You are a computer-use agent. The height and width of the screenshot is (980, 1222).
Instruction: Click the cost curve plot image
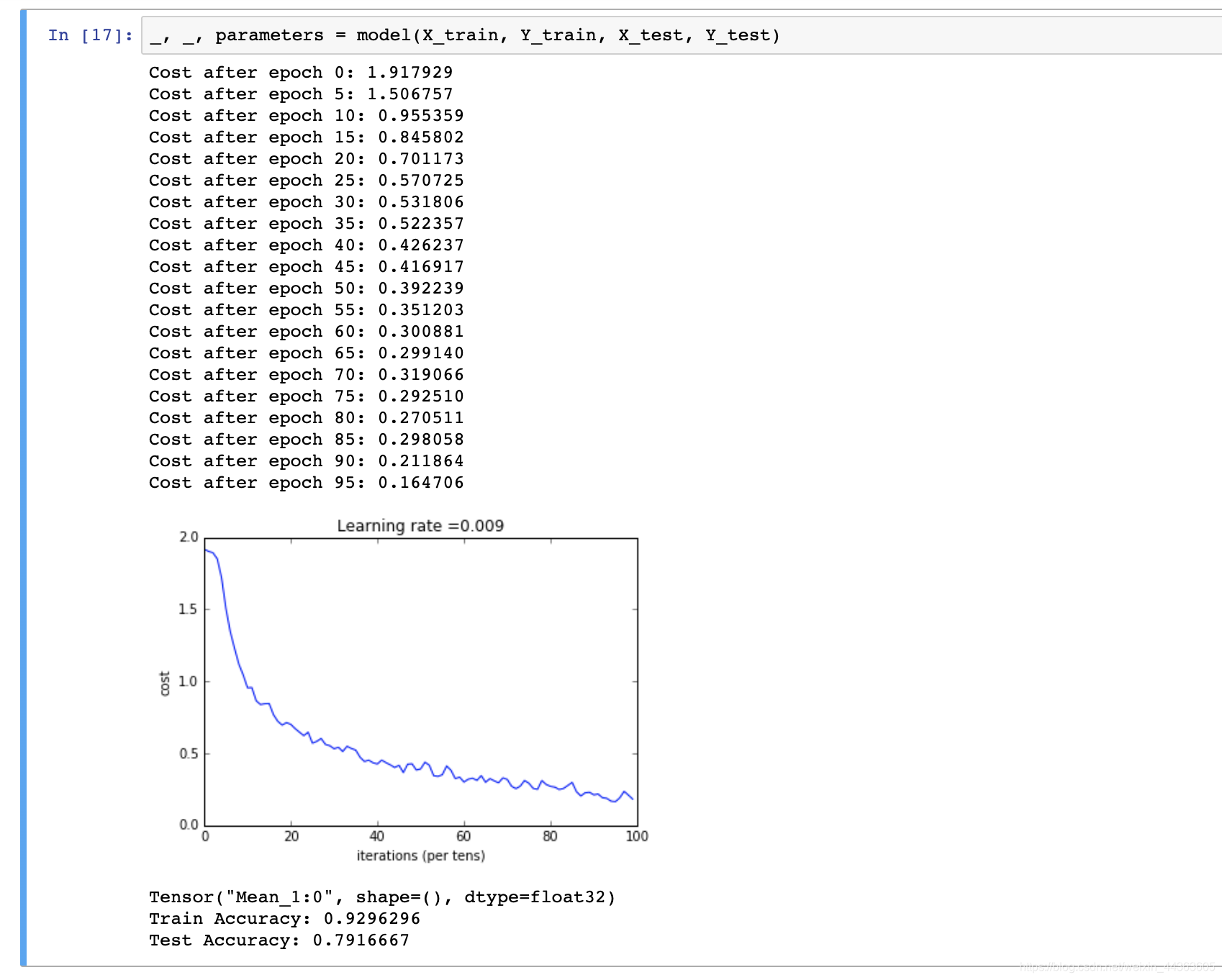point(403,691)
